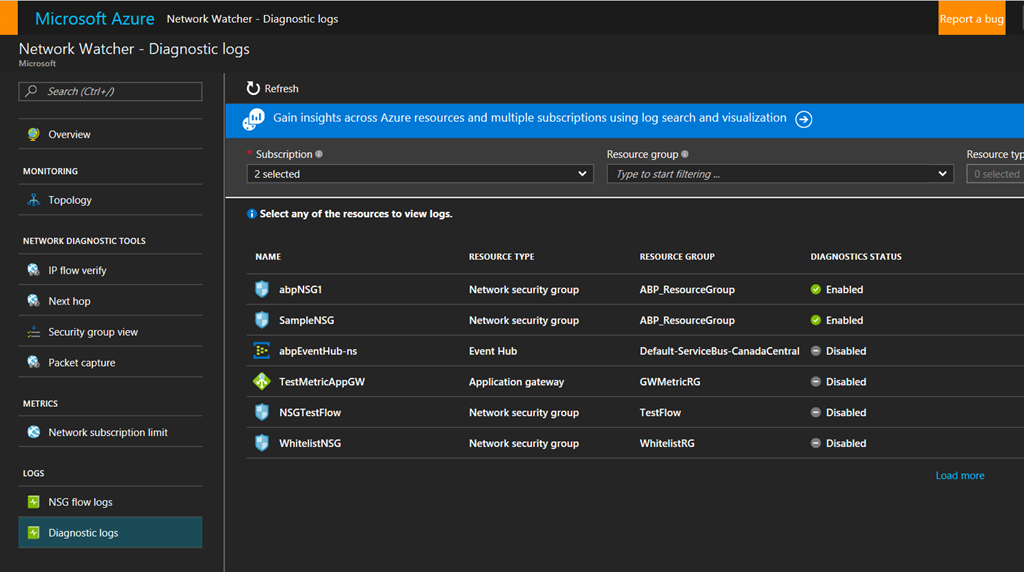Click Default-ServiceBus-CanadaCentral resource group cell
Image resolution: width=1024 pixels, height=572 pixels.
click(720, 351)
